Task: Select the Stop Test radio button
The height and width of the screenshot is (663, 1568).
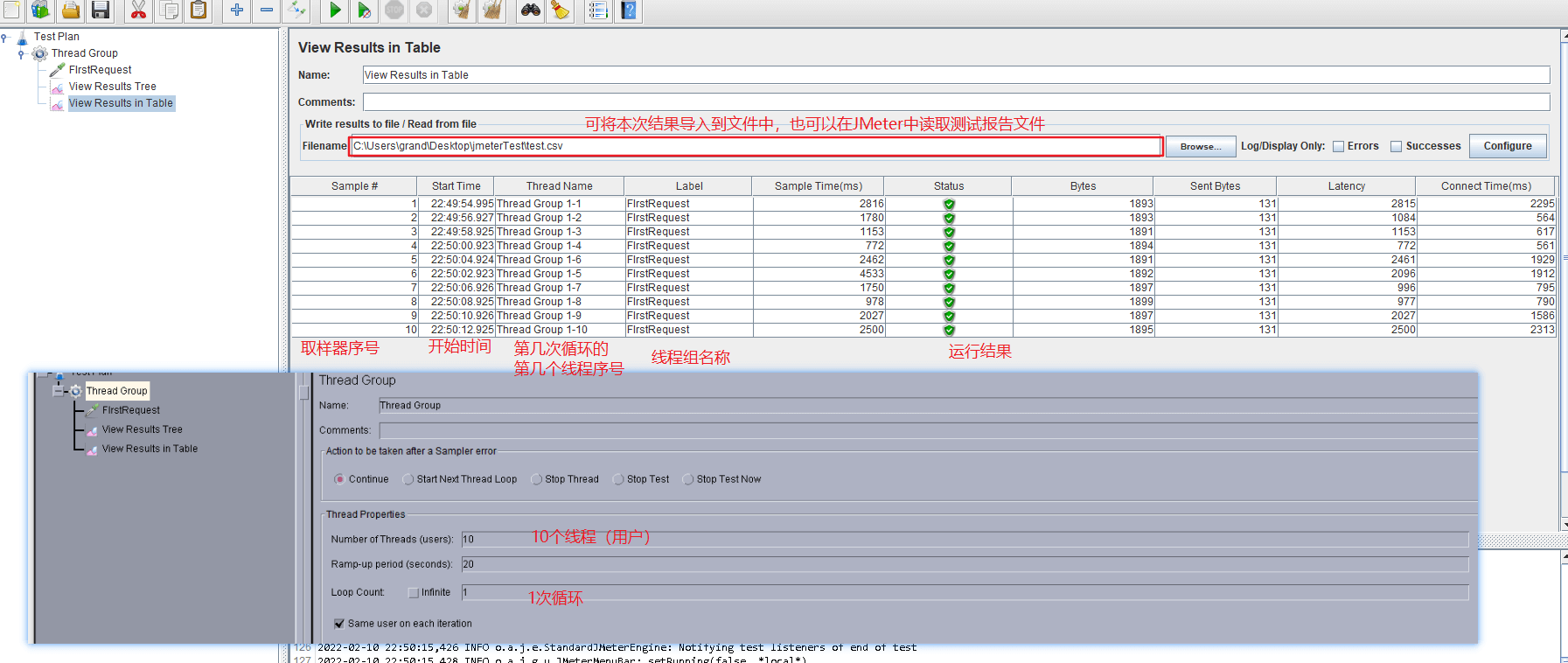Action: point(618,479)
